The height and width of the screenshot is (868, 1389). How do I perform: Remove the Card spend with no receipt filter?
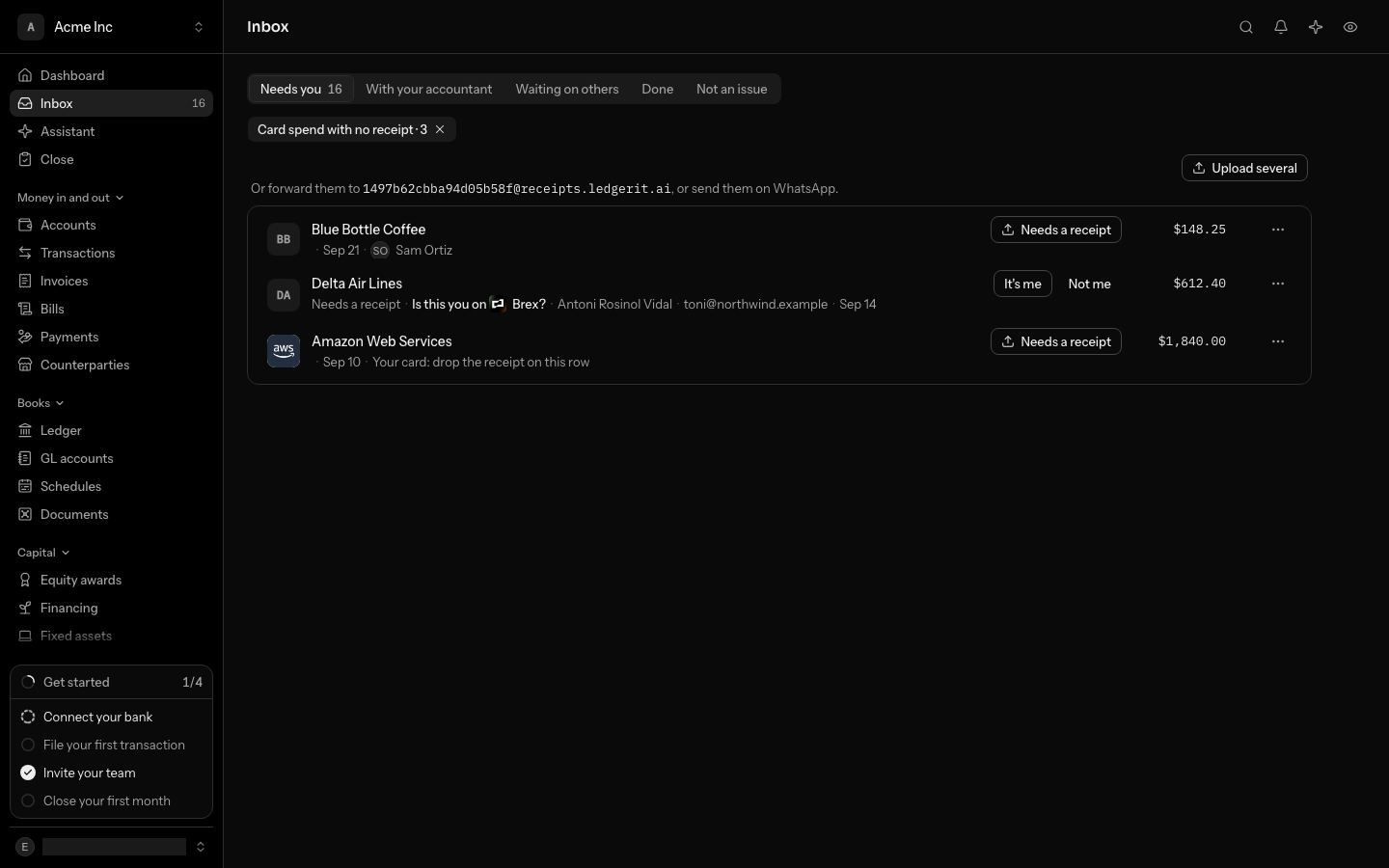[x=440, y=129]
